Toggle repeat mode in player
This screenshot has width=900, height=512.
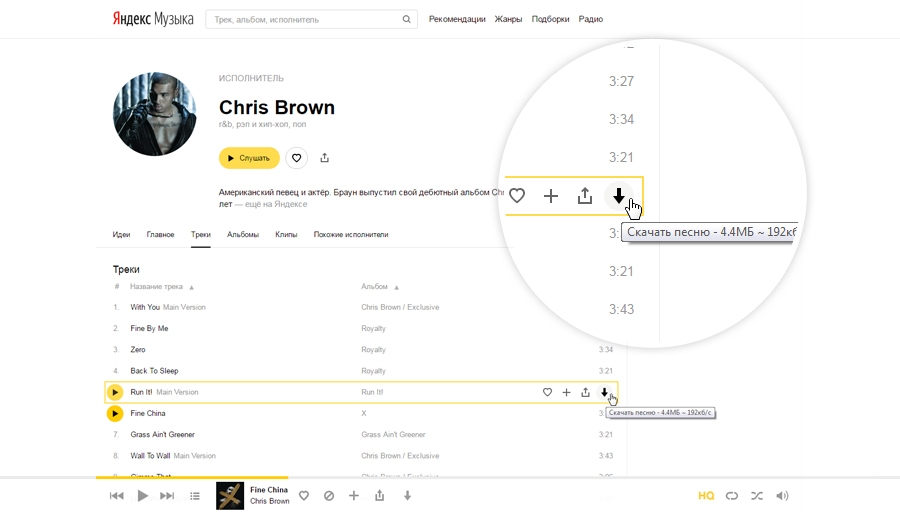pyautogui.click(x=732, y=496)
